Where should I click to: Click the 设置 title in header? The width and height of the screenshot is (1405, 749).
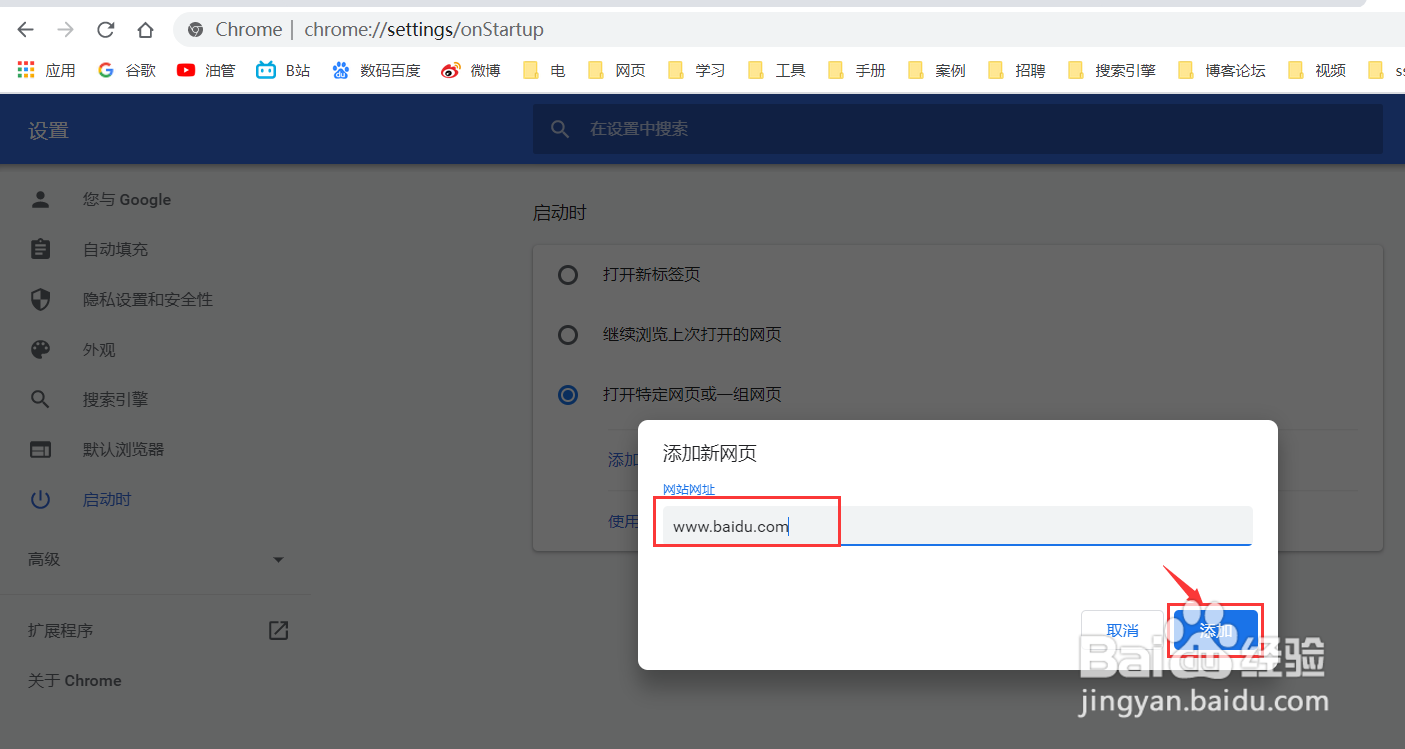tap(48, 131)
